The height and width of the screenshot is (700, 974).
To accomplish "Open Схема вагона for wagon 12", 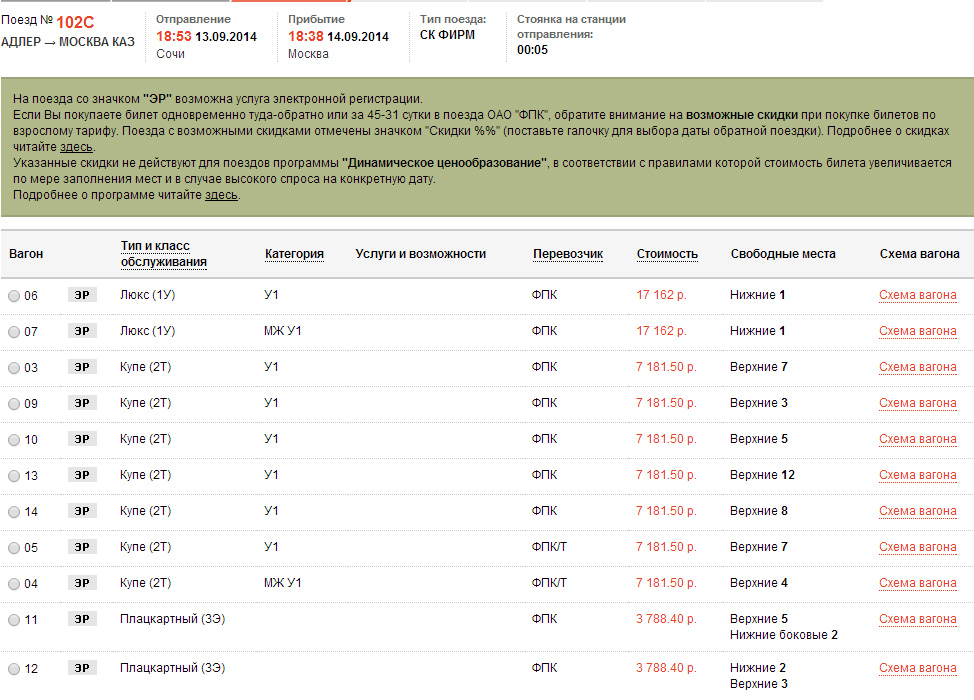I will (x=917, y=668).
